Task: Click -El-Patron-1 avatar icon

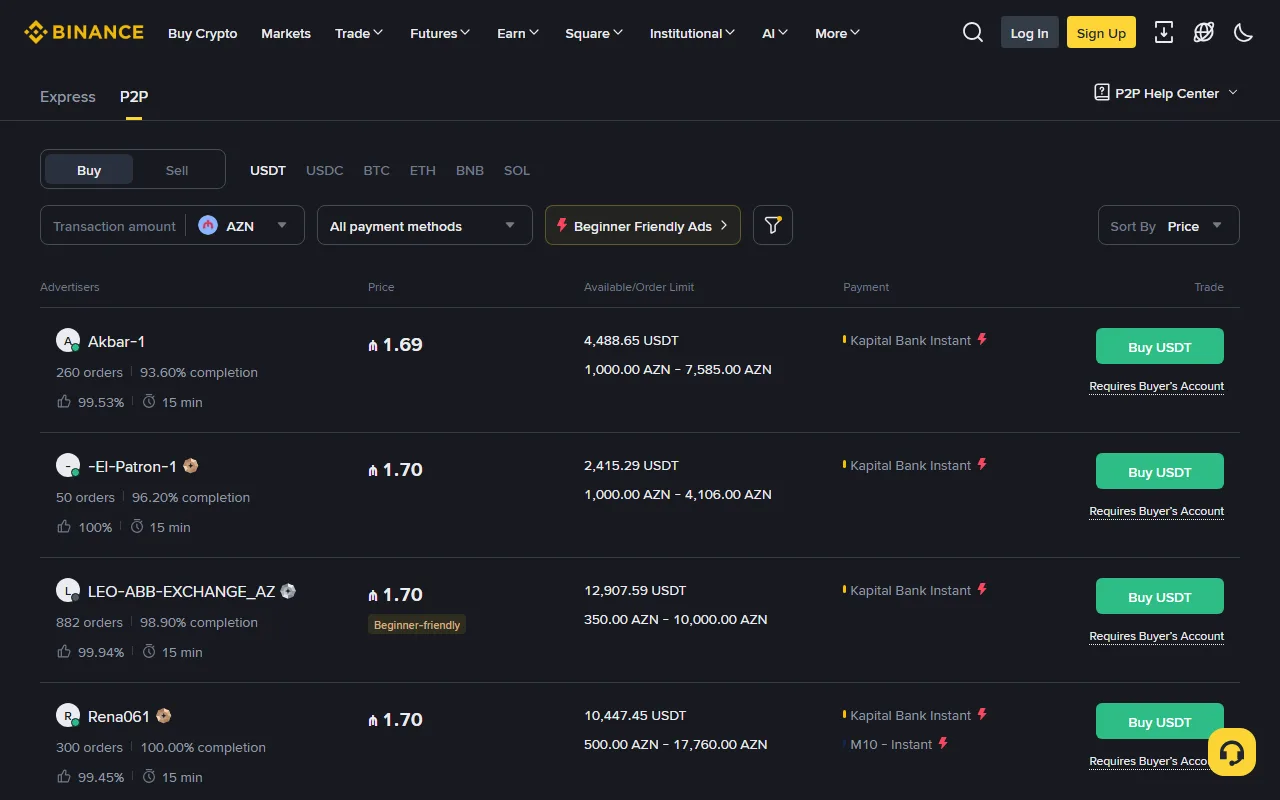Action: point(68,466)
